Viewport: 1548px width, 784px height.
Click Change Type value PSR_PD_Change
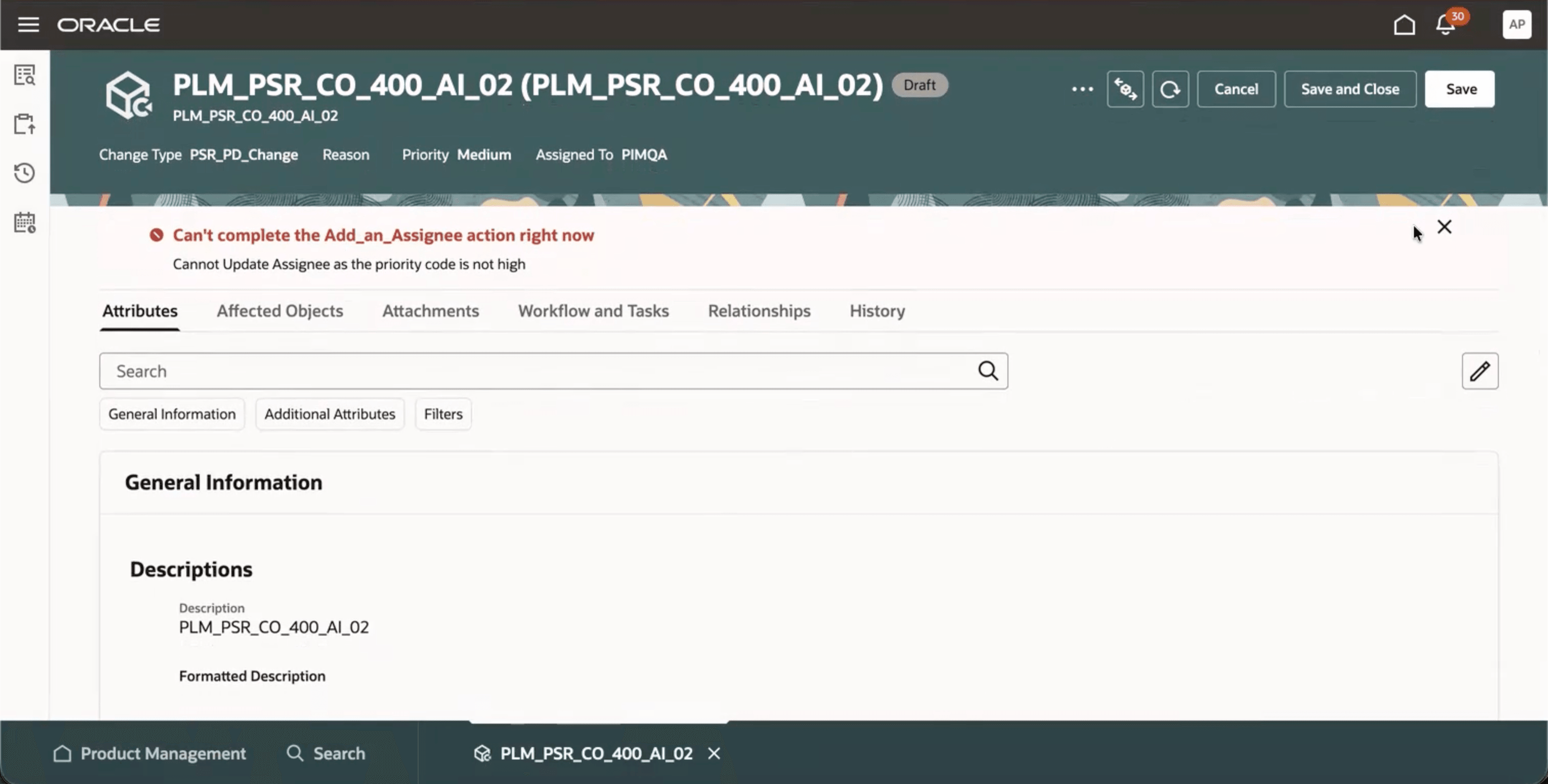point(244,155)
